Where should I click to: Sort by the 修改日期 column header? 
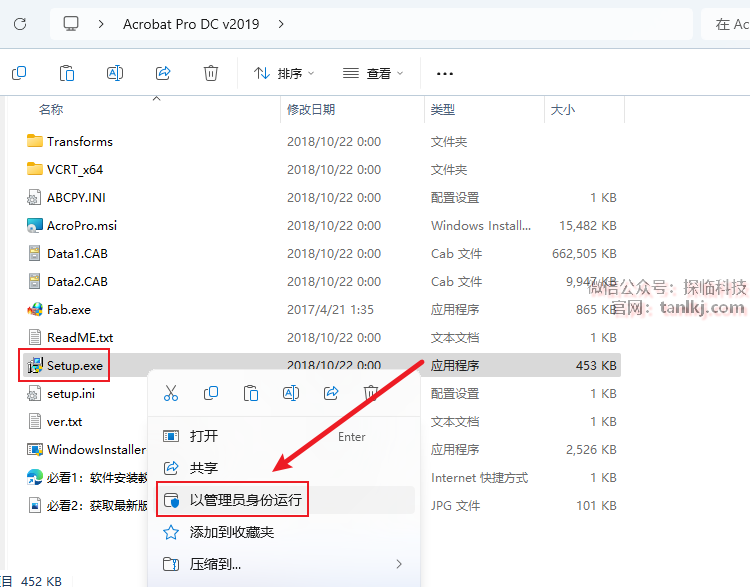[313, 110]
